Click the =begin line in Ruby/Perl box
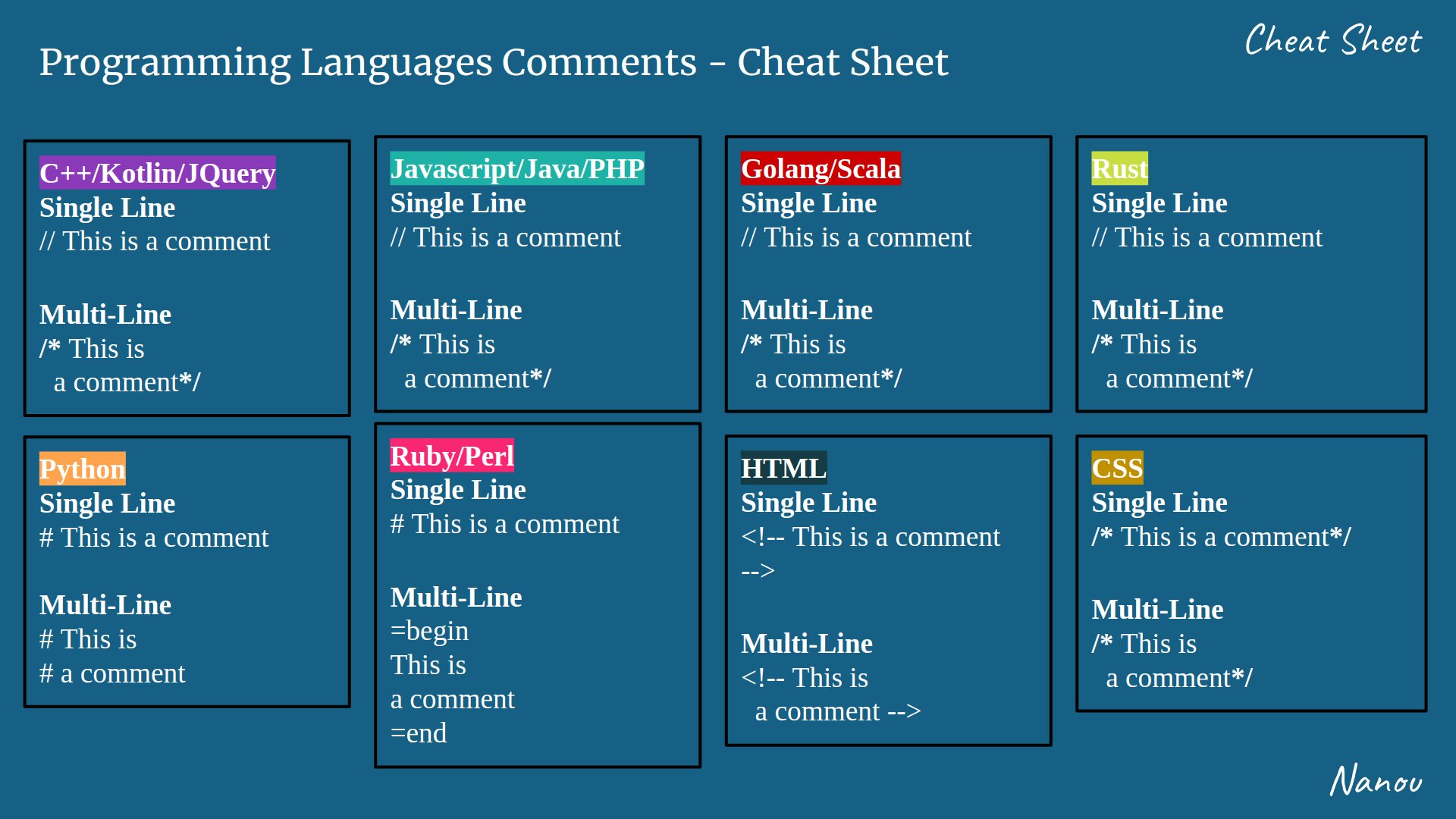The image size is (1456, 819). (x=429, y=631)
